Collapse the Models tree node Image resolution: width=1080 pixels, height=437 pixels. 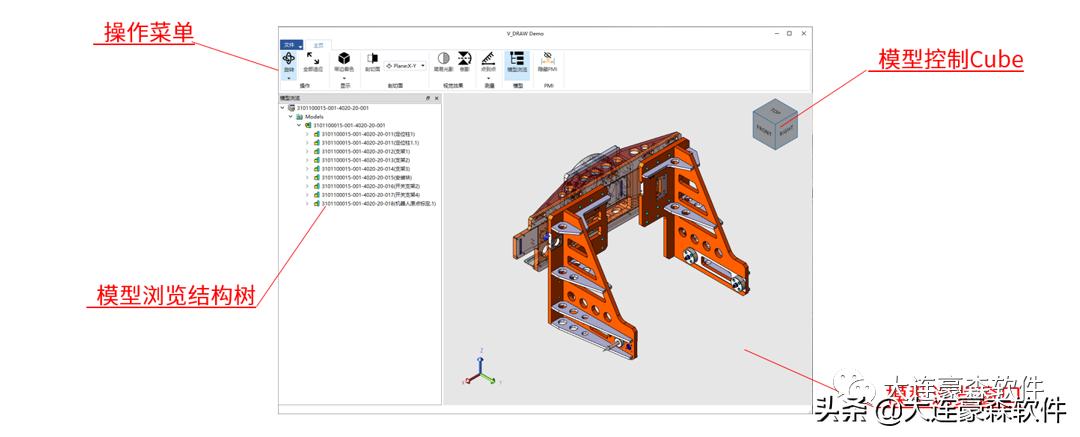(x=290, y=116)
